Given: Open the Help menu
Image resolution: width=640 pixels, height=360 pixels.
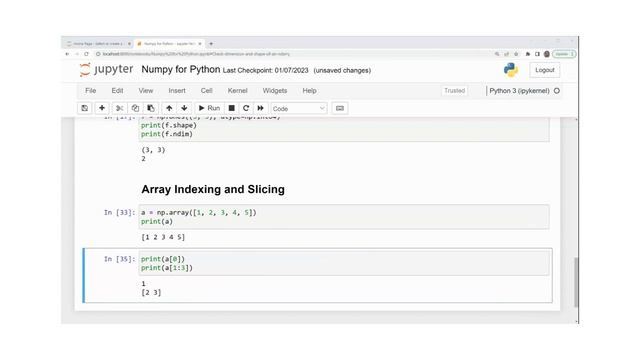Looking at the screenshot, I should (309, 91).
